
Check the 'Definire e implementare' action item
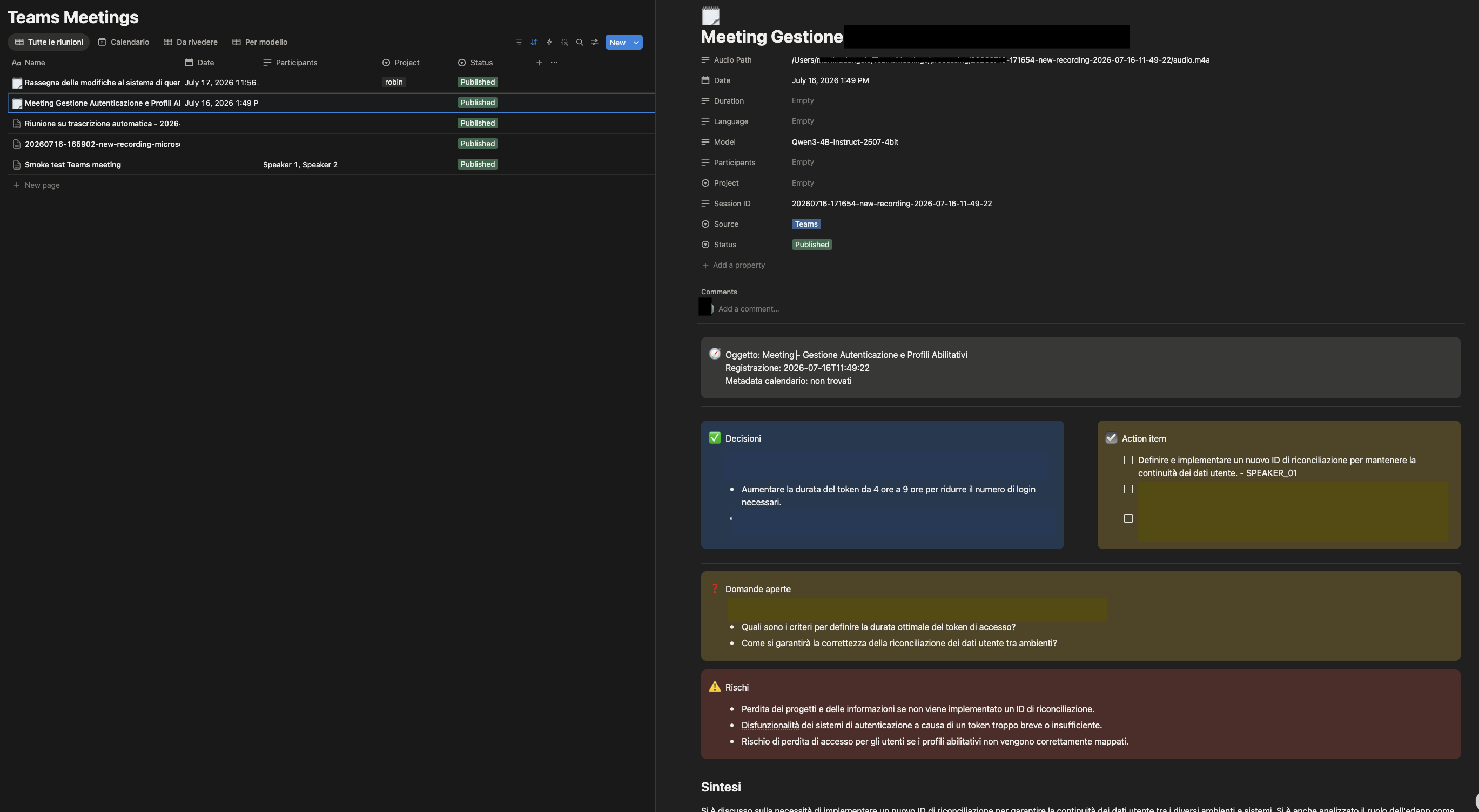tap(1128, 460)
